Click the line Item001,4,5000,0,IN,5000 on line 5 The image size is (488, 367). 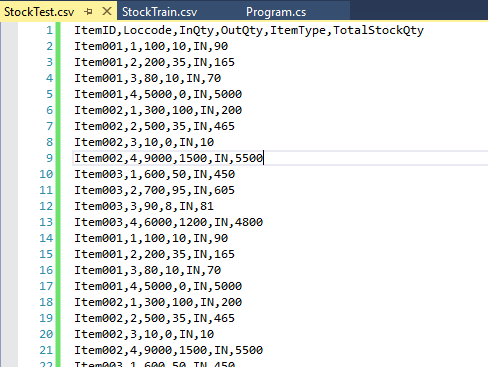pos(158,94)
